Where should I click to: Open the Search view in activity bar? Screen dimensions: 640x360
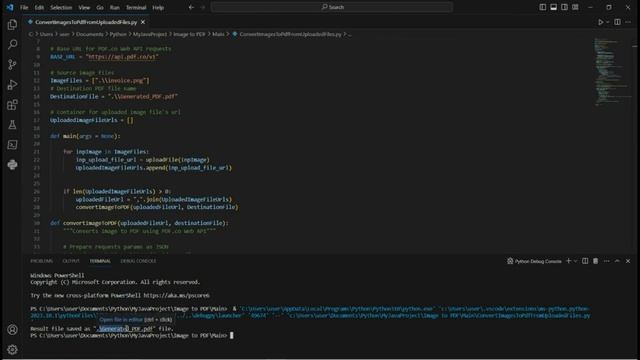coord(12,44)
